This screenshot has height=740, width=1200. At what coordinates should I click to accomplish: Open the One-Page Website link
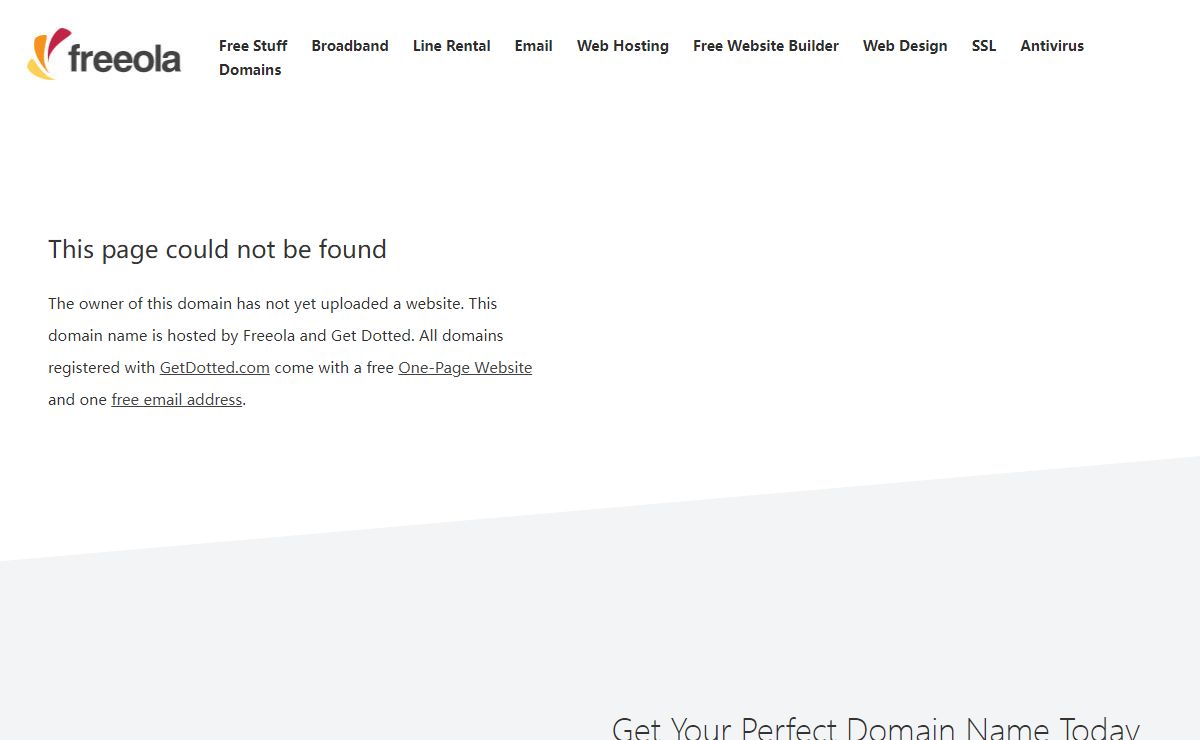[x=465, y=368]
